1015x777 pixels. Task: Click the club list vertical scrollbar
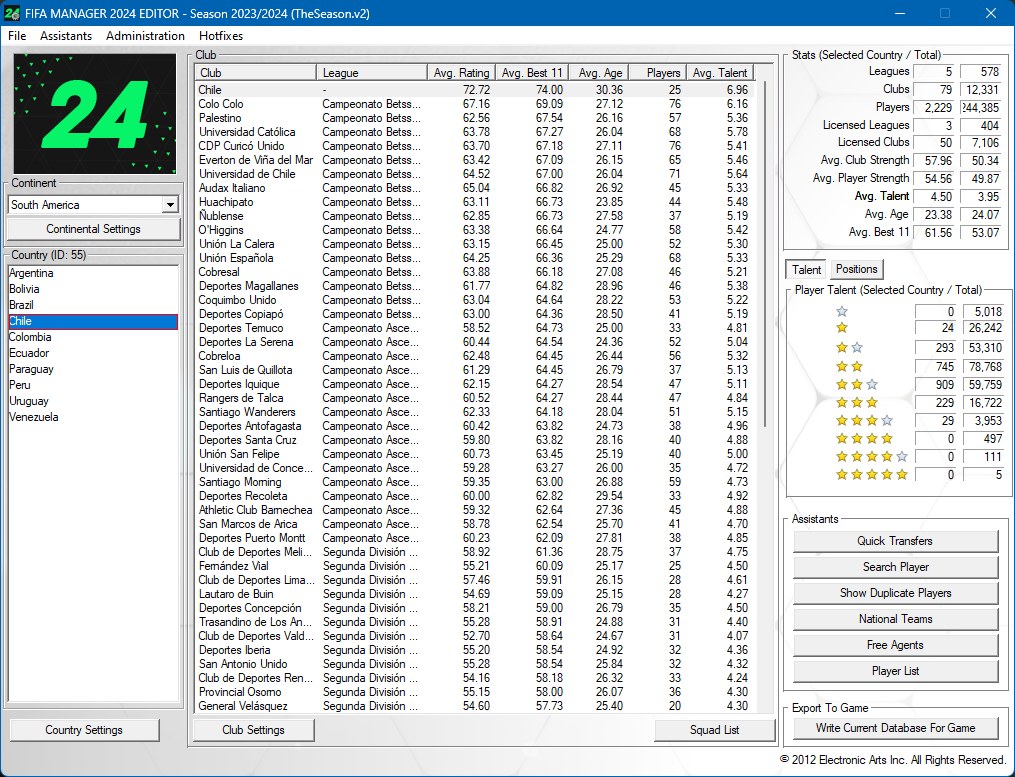(766, 254)
